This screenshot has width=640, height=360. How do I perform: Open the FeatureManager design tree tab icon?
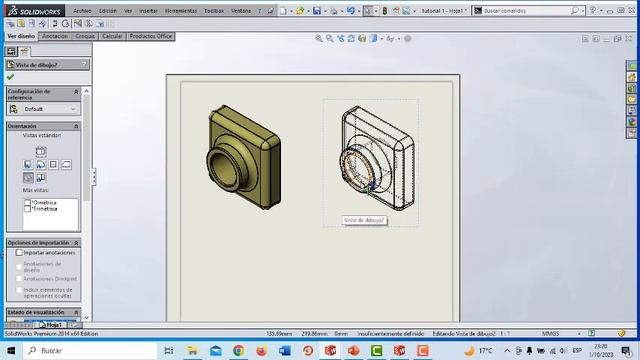pyautogui.click(x=11, y=51)
